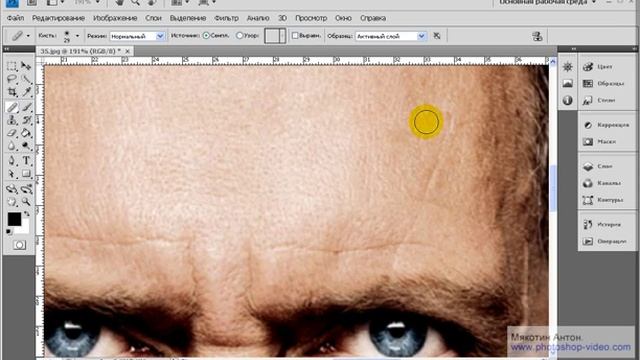Open the pattern picker swatch dropdown

282,36
